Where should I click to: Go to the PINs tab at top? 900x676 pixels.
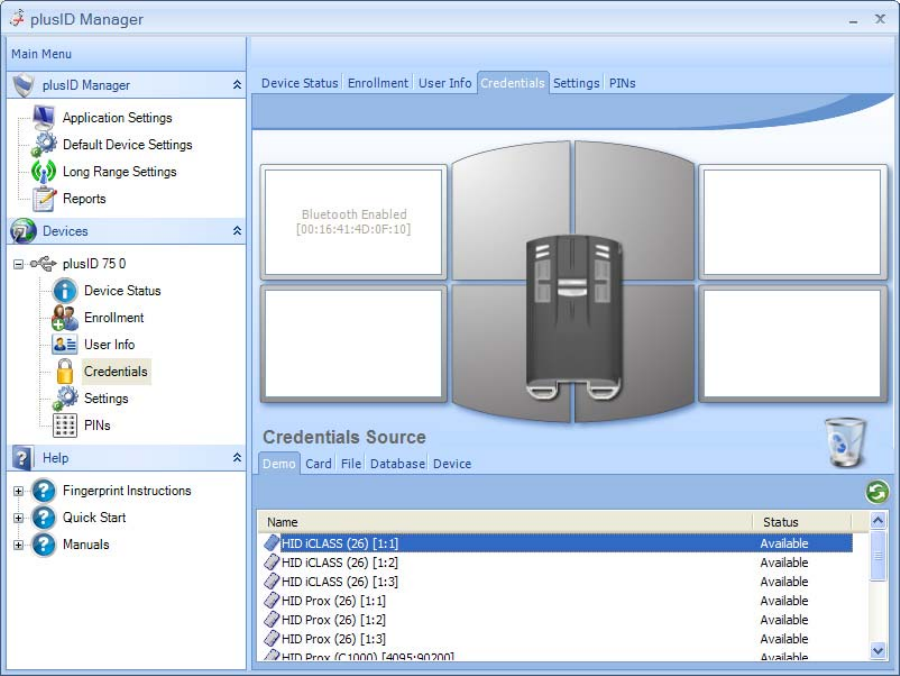622,83
